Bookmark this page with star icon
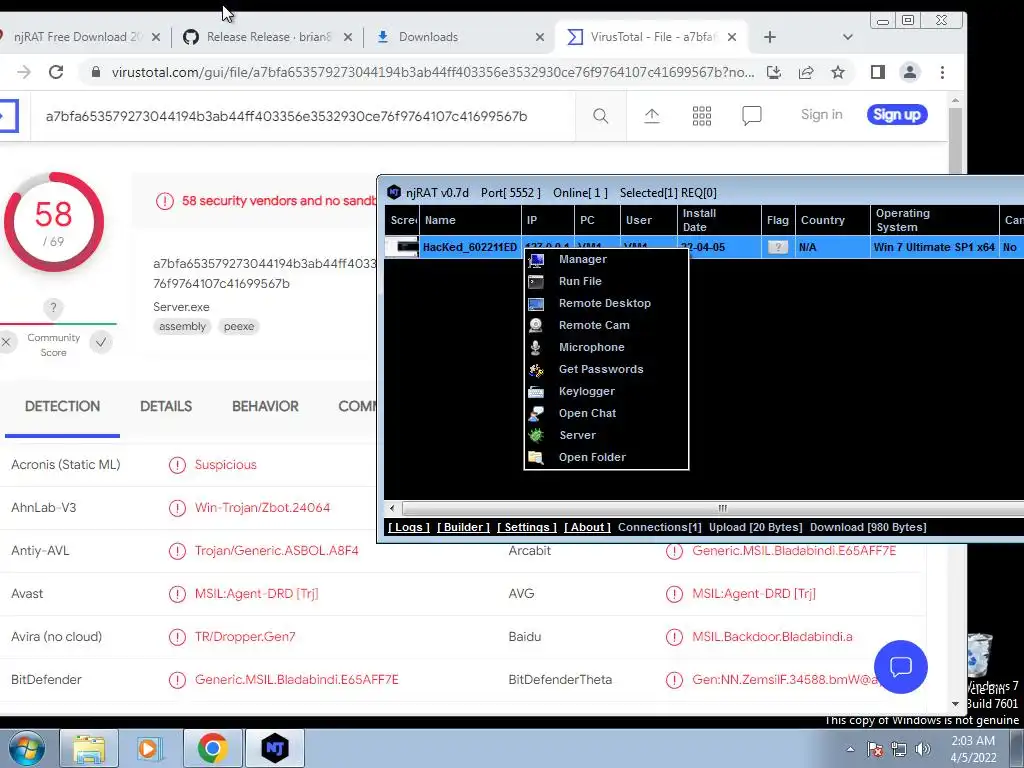Image resolution: width=1024 pixels, height=768 pixels. tap(838, 72)
